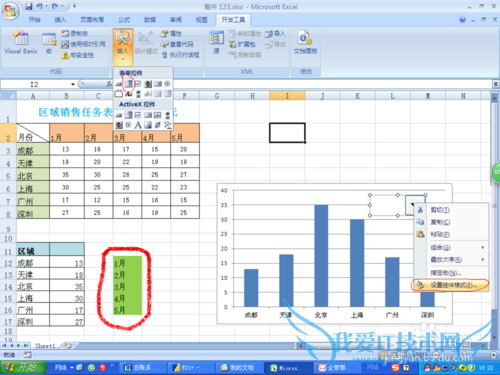Viewport: 500px width, 375px height.
Task: Expand the formula bar
Action: tap(496, 84)
